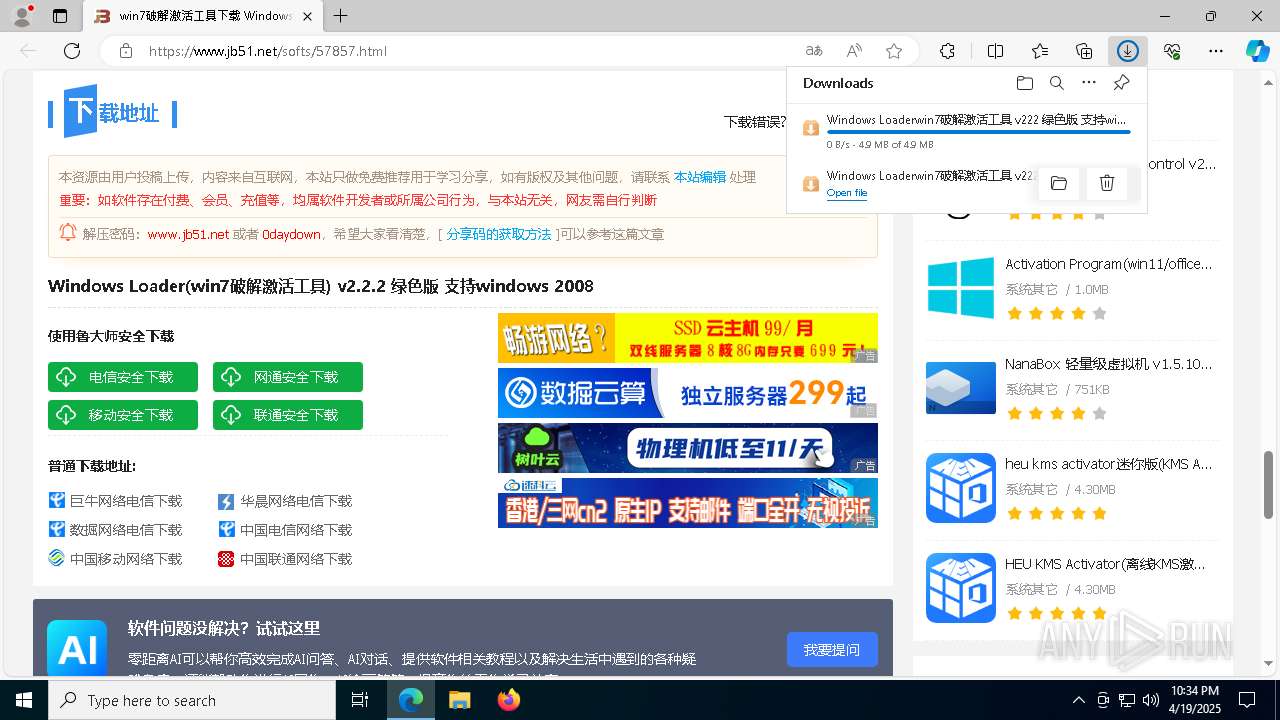
Task: Open heu kms activator迷你版 sidebar entry
Action: (x=1108, y=464)
